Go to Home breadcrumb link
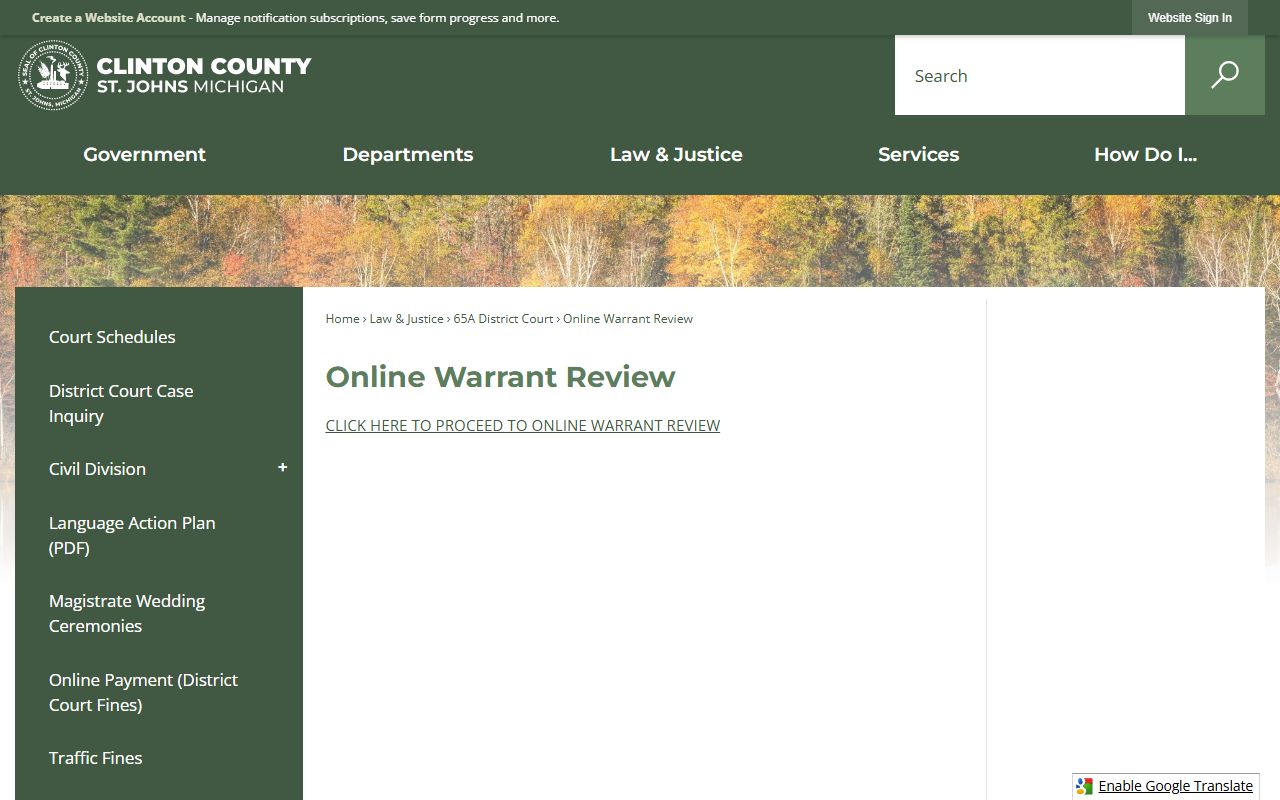This screenshot has height=800, width=1280. point(342,318)
